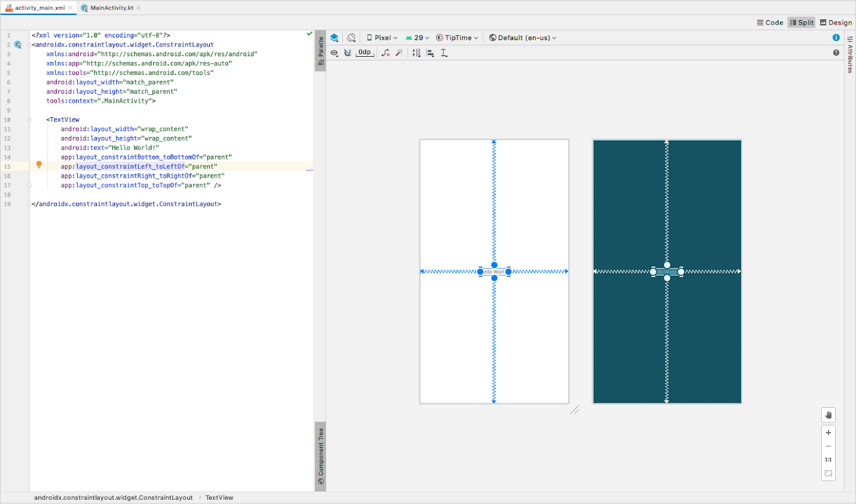Click the top constraint handle in design view
Screen dimensions: 856x504
coord(494,265)
